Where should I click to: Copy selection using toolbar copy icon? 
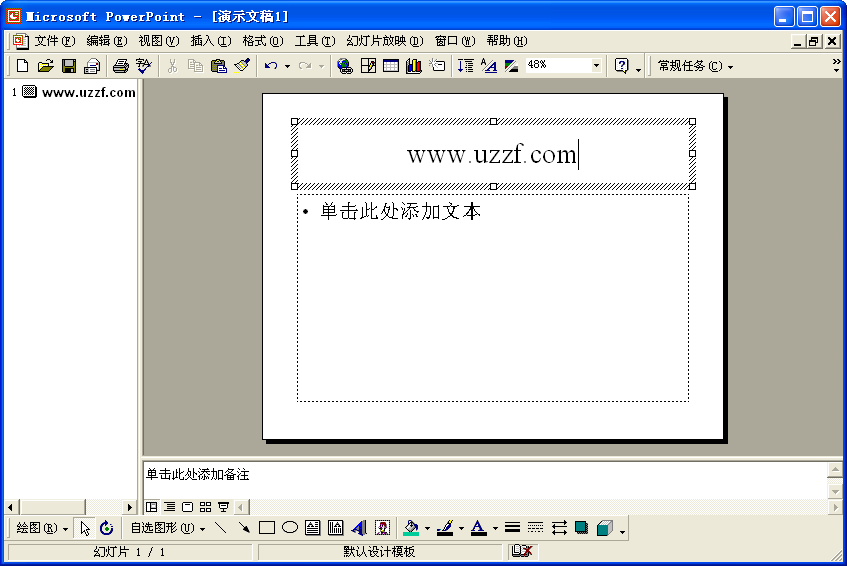pos(195,66)
